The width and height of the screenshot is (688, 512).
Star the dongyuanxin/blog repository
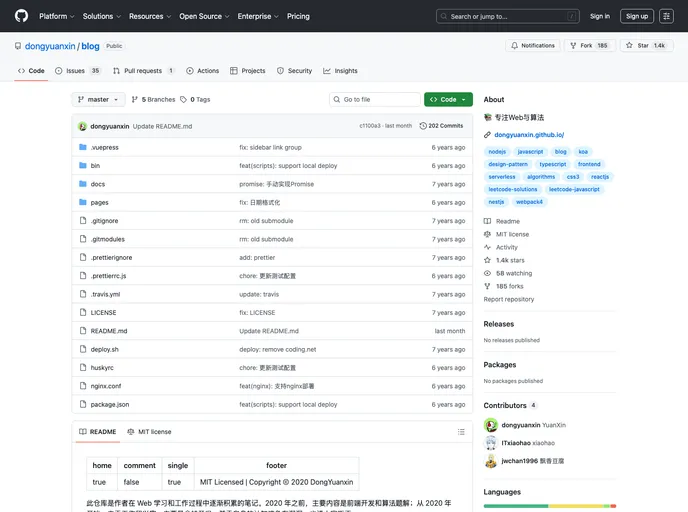pyautogui.click(x=645, y=45)
